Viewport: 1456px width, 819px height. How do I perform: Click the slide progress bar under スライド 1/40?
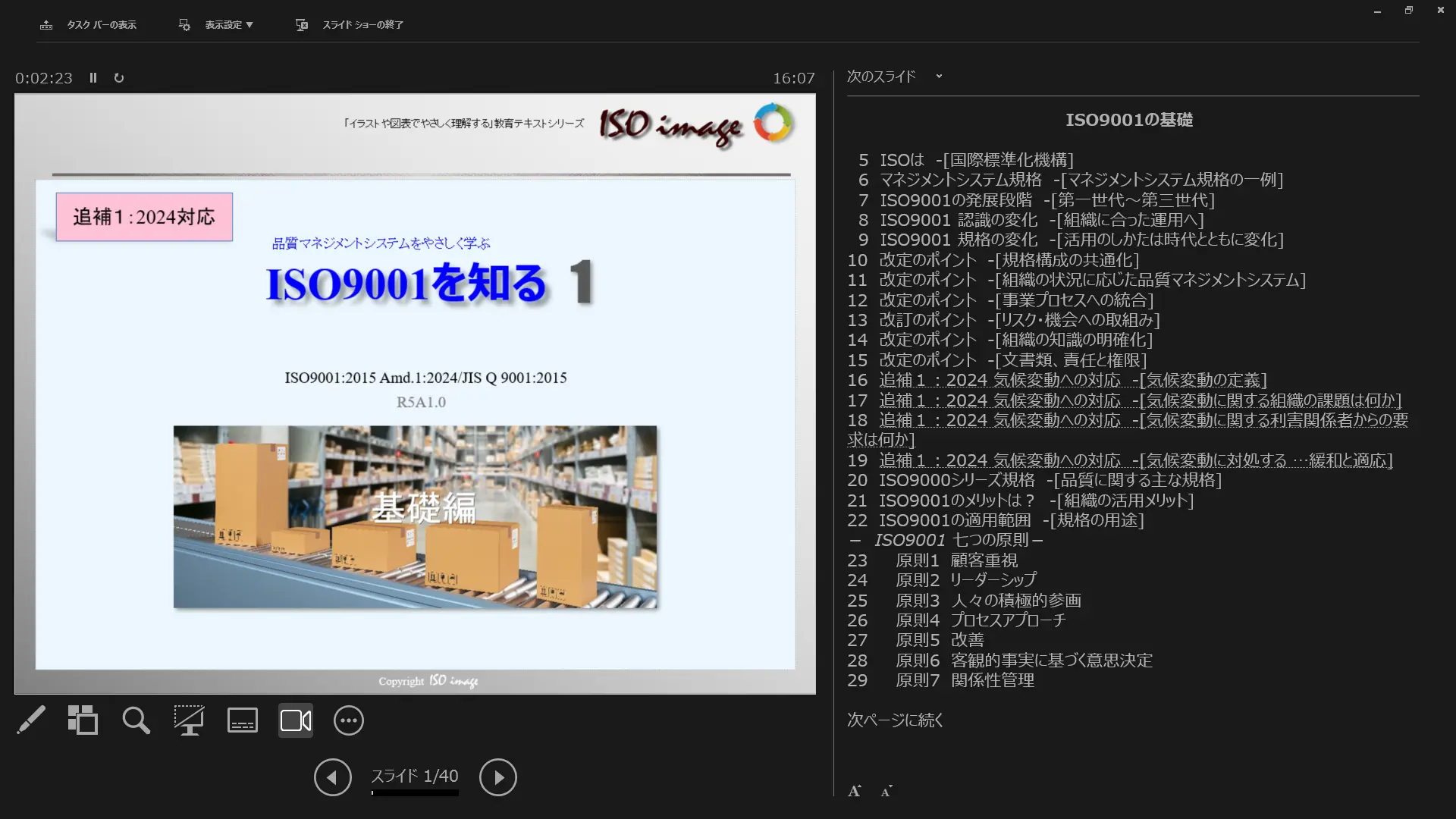(x=415, y=793)
